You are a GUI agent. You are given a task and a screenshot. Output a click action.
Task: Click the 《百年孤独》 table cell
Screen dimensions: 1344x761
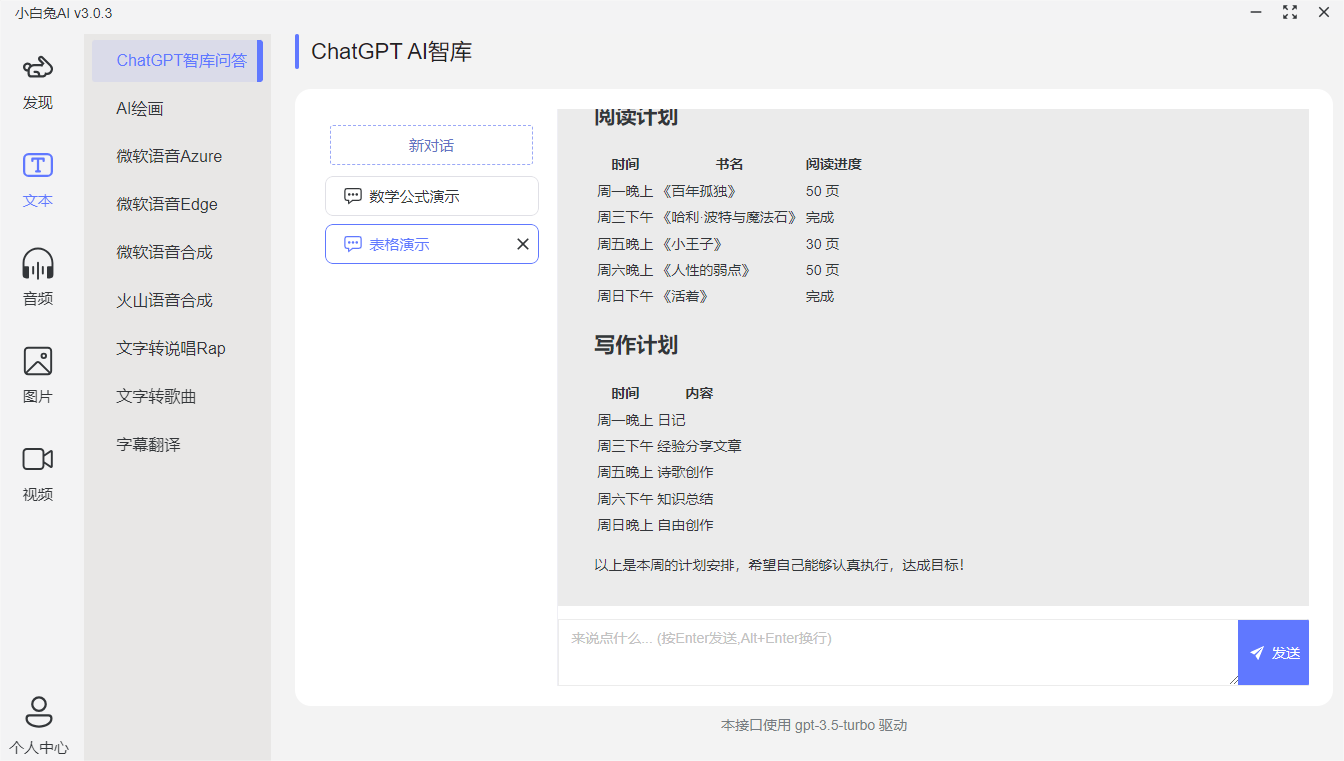pyautogui.click(x=698, y=191)
